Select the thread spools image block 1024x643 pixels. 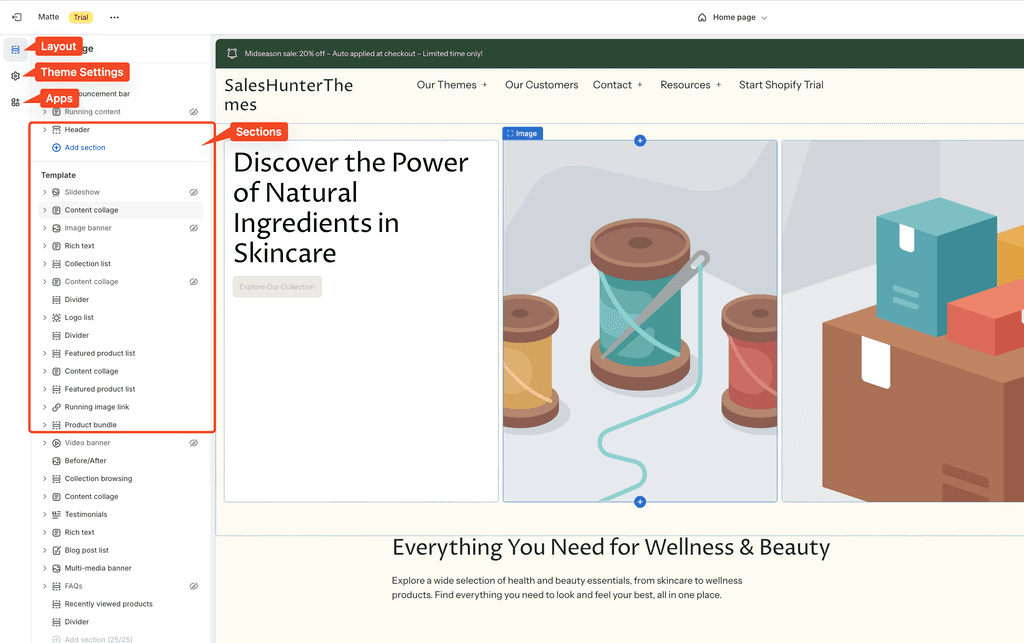(x=640, y=321)
